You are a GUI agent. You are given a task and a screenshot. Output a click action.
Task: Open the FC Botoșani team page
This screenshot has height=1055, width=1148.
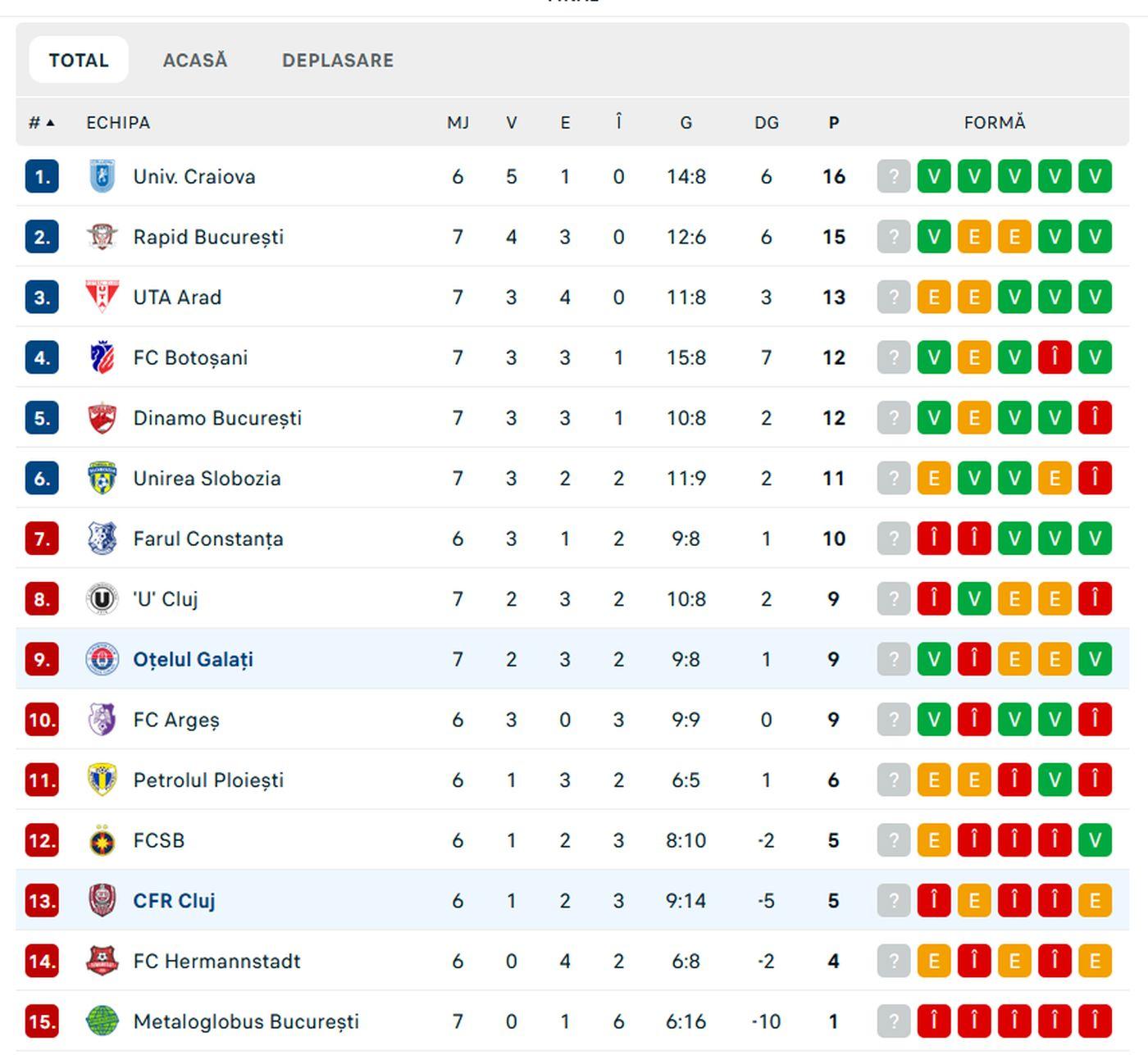click(x=190, y=357)
